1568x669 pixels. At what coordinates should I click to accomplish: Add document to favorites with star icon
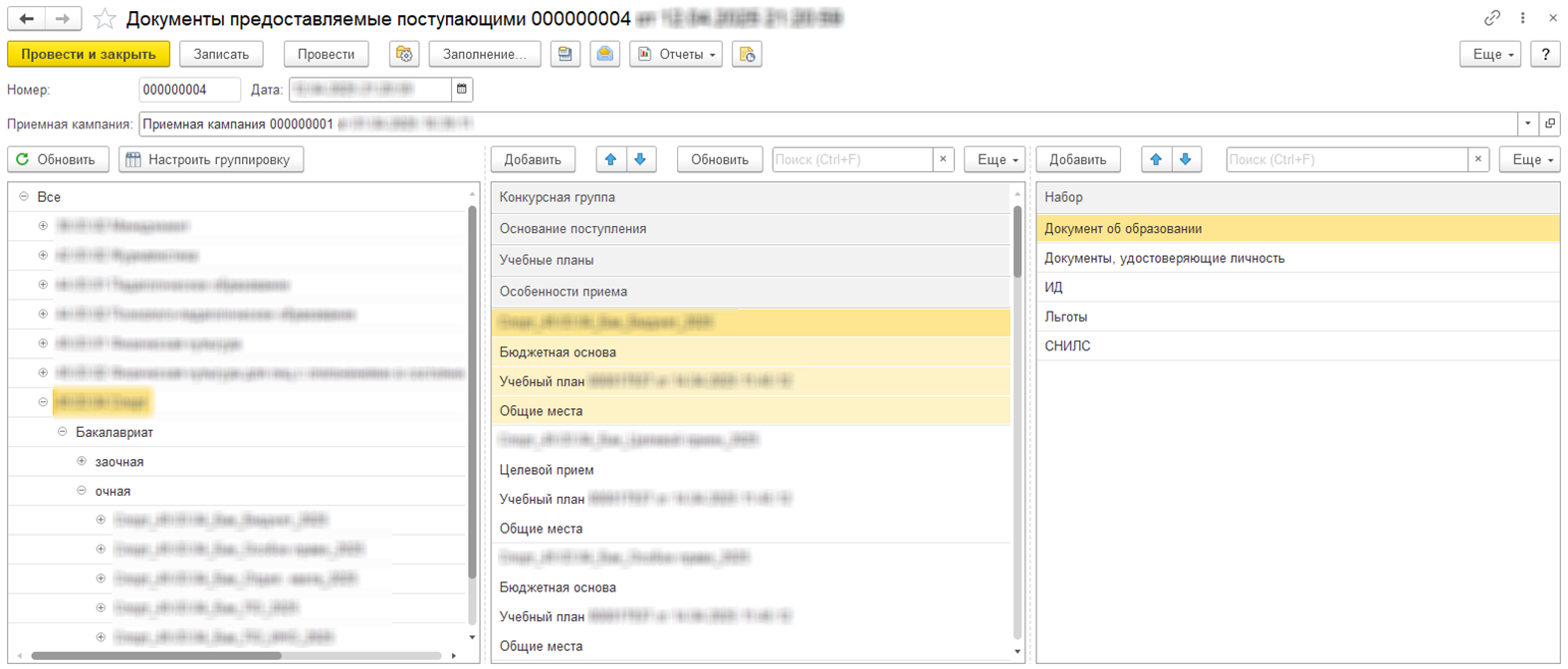[105, 19]
